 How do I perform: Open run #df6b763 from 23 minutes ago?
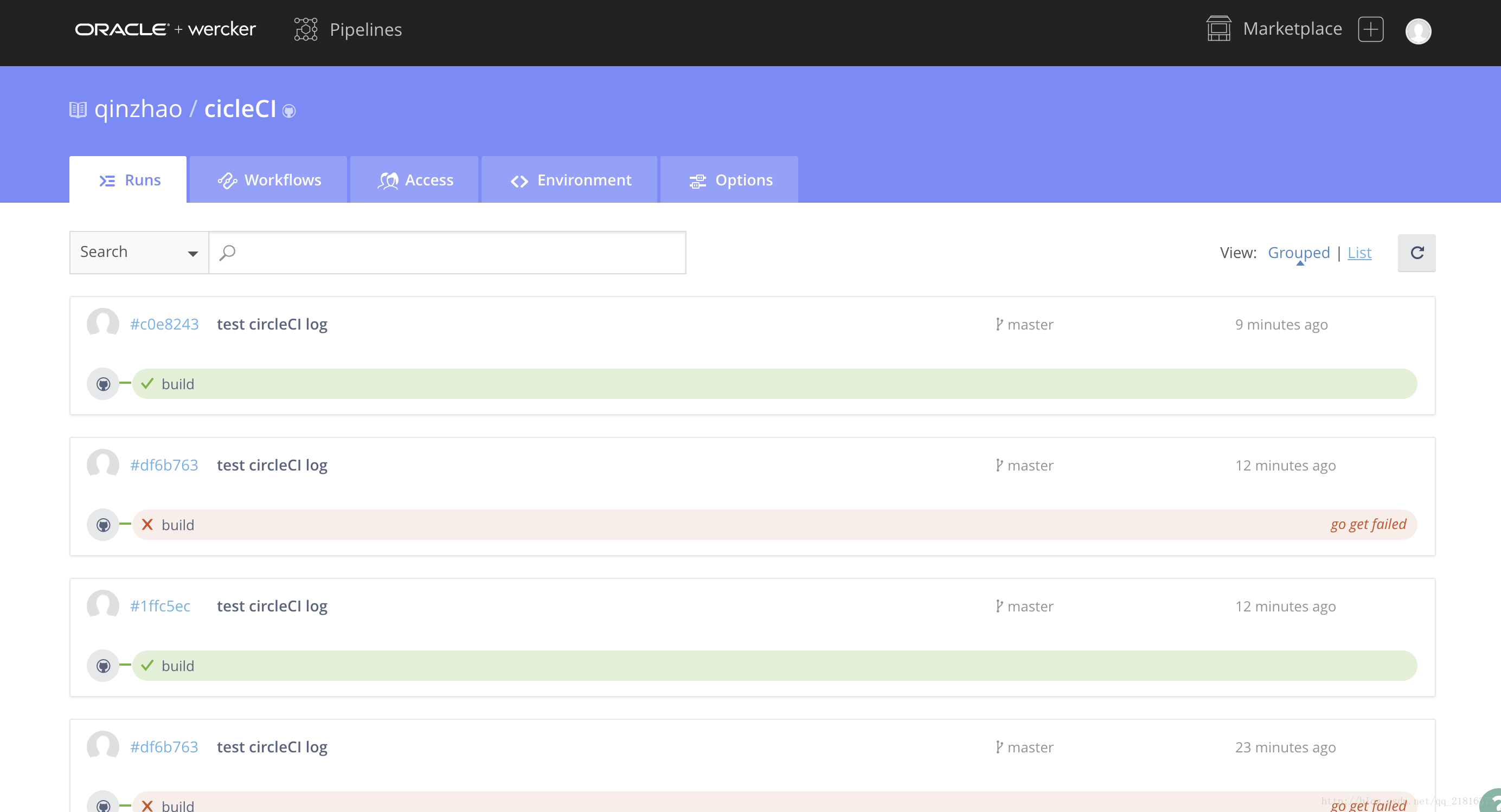click(x=164, y=747)
